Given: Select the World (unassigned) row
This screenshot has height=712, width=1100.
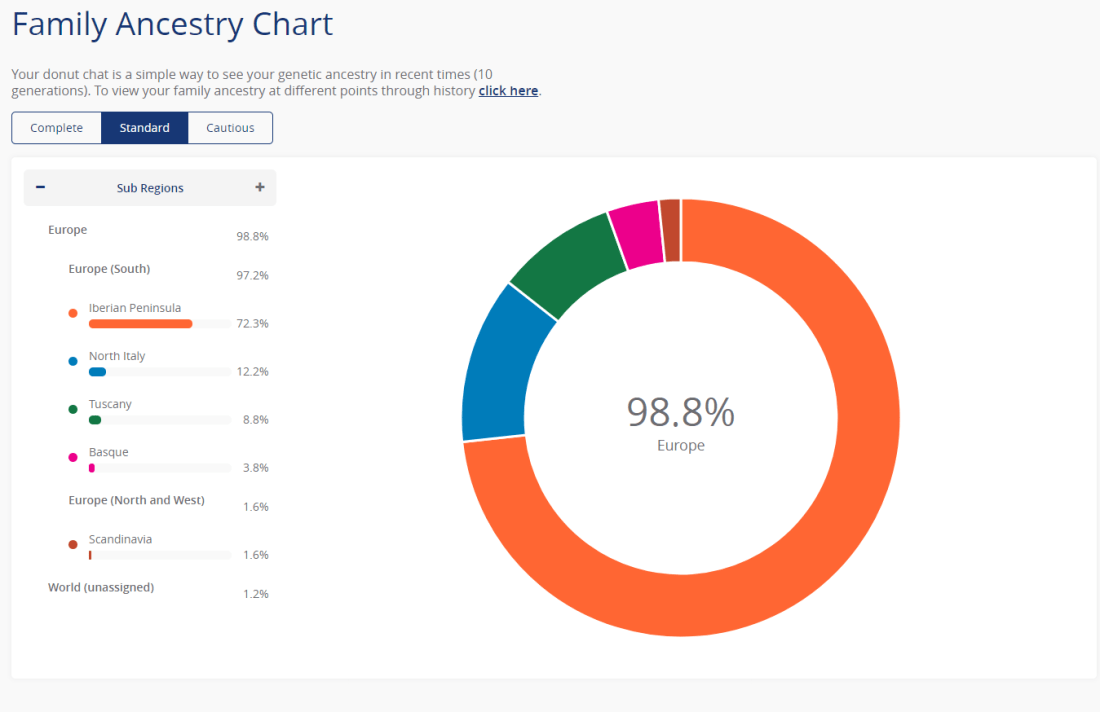Looking at the screenshot, I should point(101,587).
